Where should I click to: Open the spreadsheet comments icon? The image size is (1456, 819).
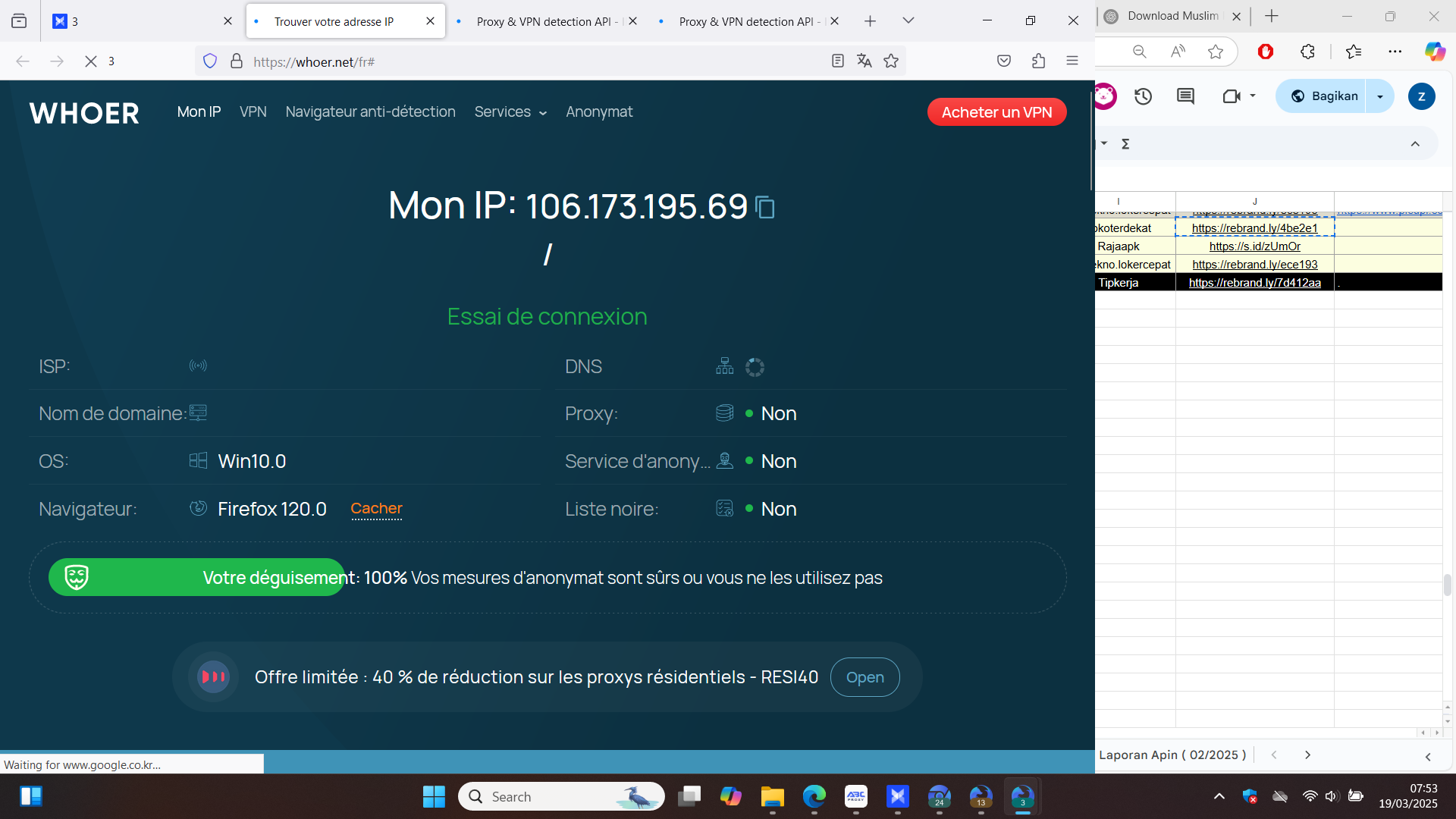[x=1185, y=96]
